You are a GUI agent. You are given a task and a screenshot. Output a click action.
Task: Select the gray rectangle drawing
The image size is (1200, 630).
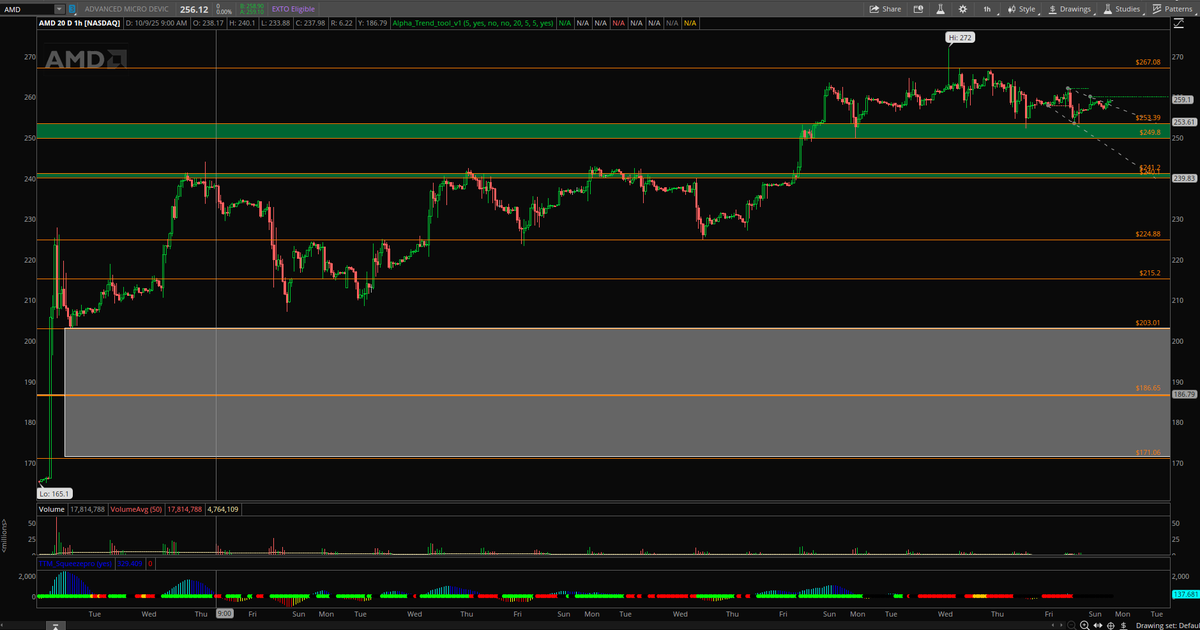click(x=615, y=392)
